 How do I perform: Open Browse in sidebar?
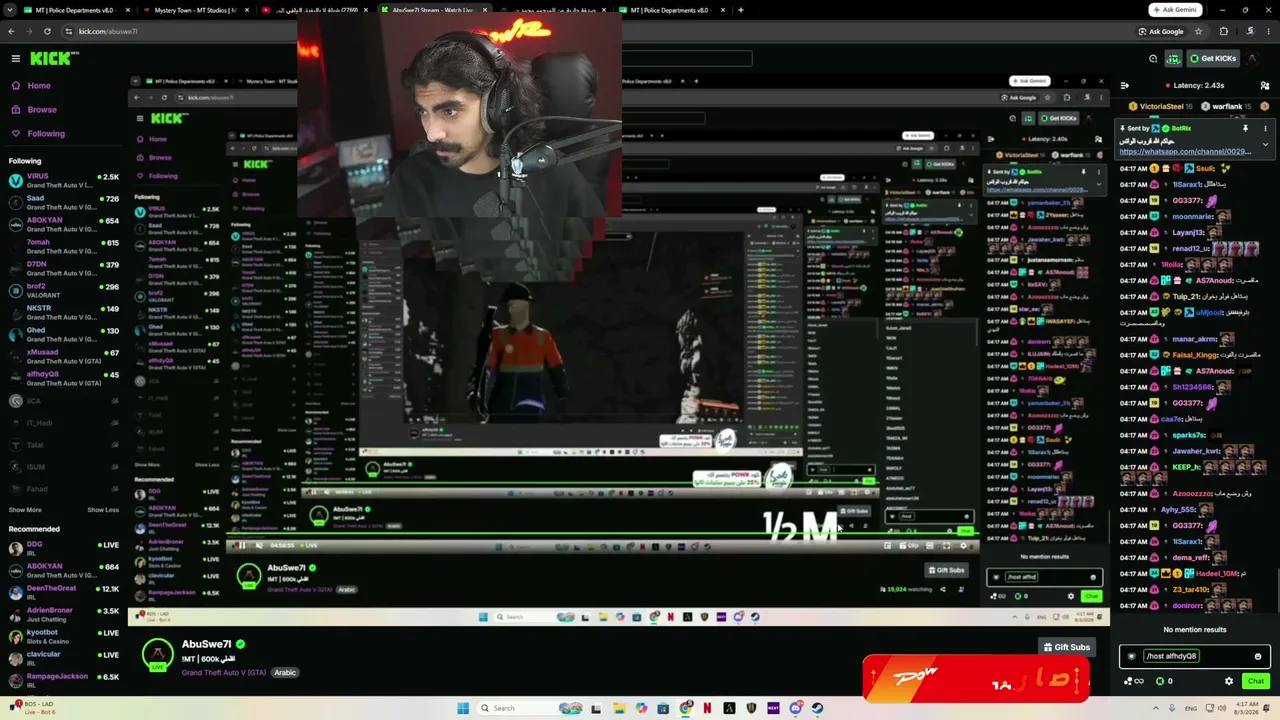(x=42, y=110)
